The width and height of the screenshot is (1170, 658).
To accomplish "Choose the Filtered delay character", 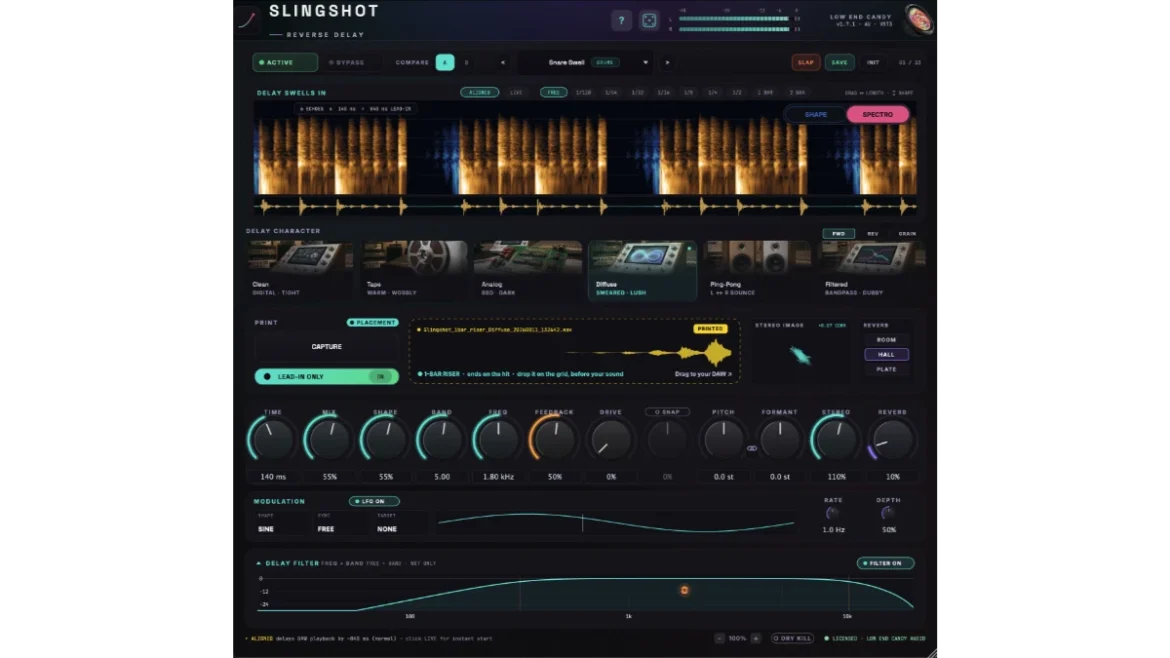I will pyautogui.click(x=872, y=269).
